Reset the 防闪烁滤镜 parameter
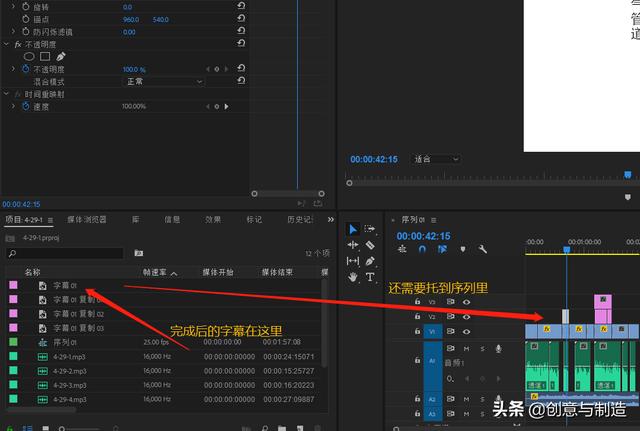Image resolution: width=640 pixels, height=431 pixels. tap(241, 31)
